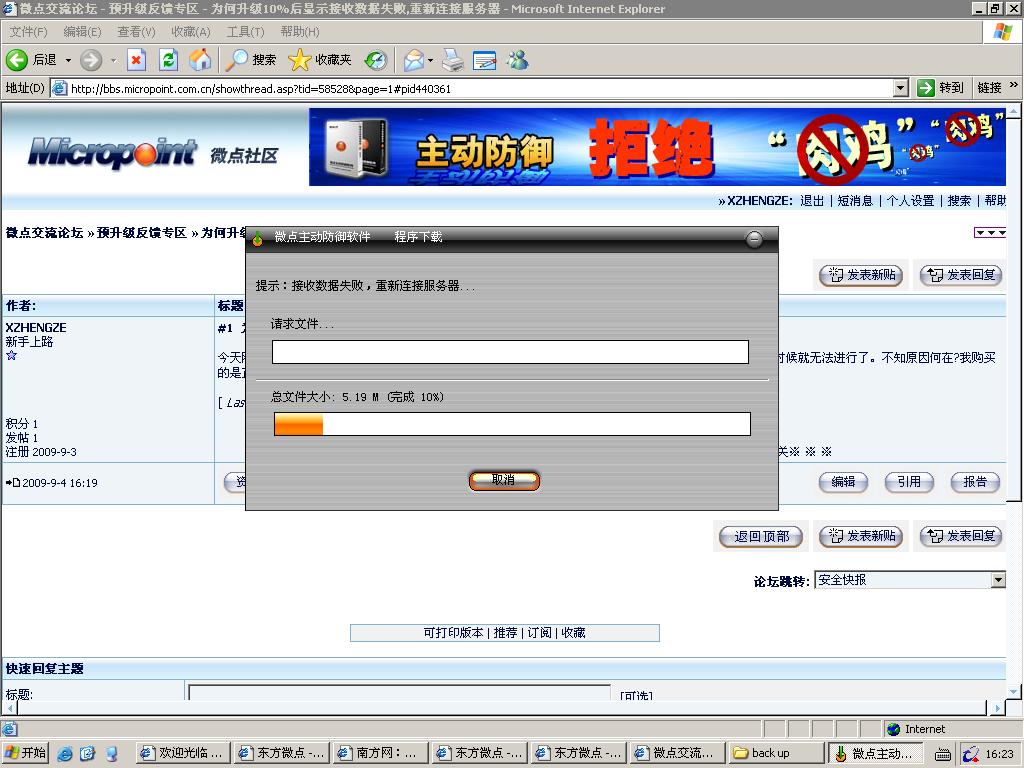Screen dimensions: 1024x768
Task: Click Show Desktop quick launch icon
Action: pos(112,754)
